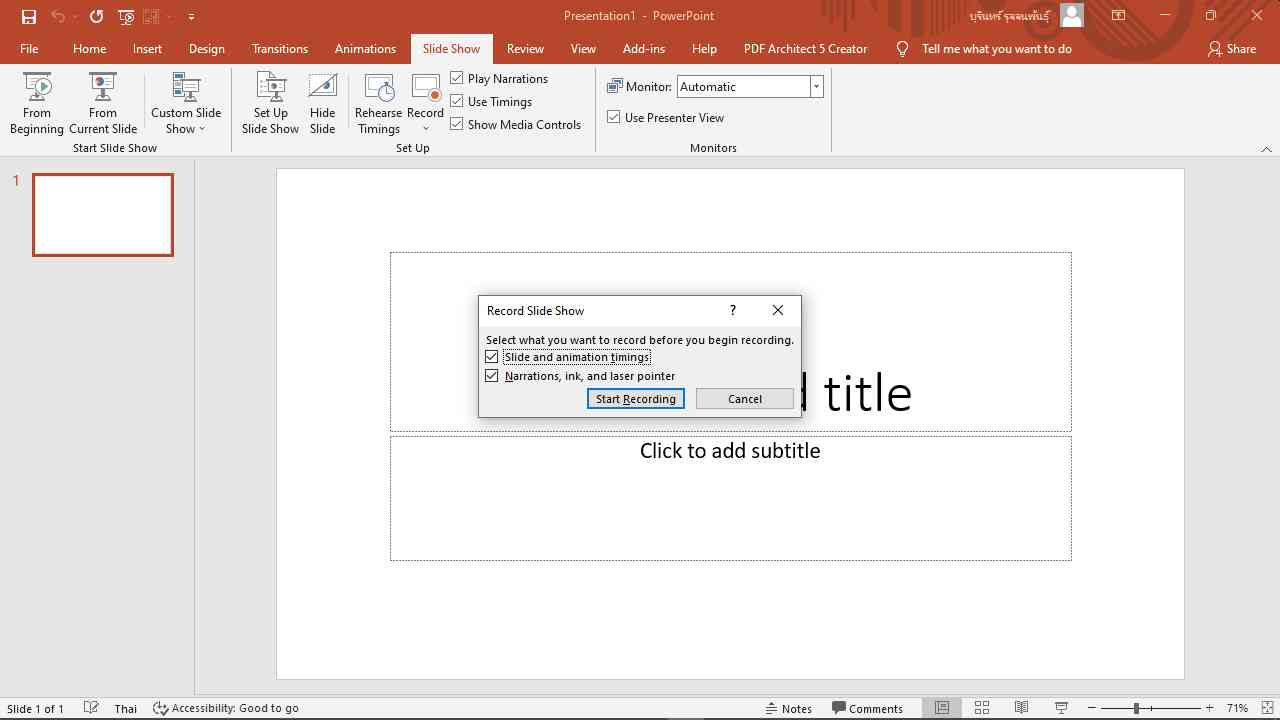Toggle Narrations, ink, and laser pointer
This screenshot has width=1280, height=720.
pos(492,376)
